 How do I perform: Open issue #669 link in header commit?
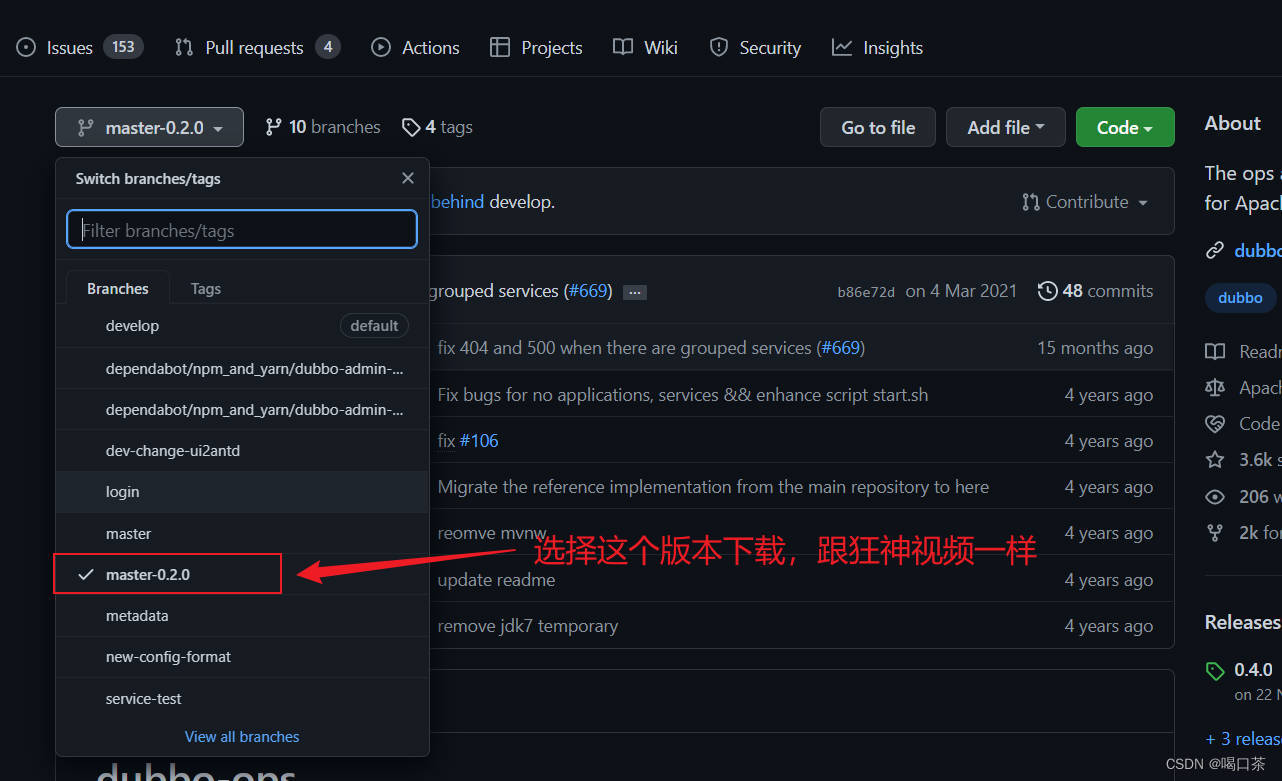(587, 291)
